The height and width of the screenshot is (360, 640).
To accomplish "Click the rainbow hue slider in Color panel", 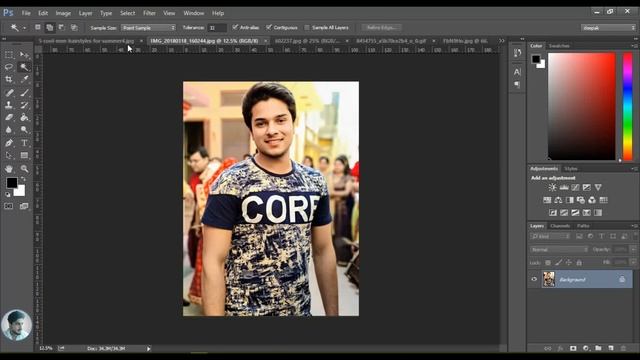I will click(x=628, y=106).
